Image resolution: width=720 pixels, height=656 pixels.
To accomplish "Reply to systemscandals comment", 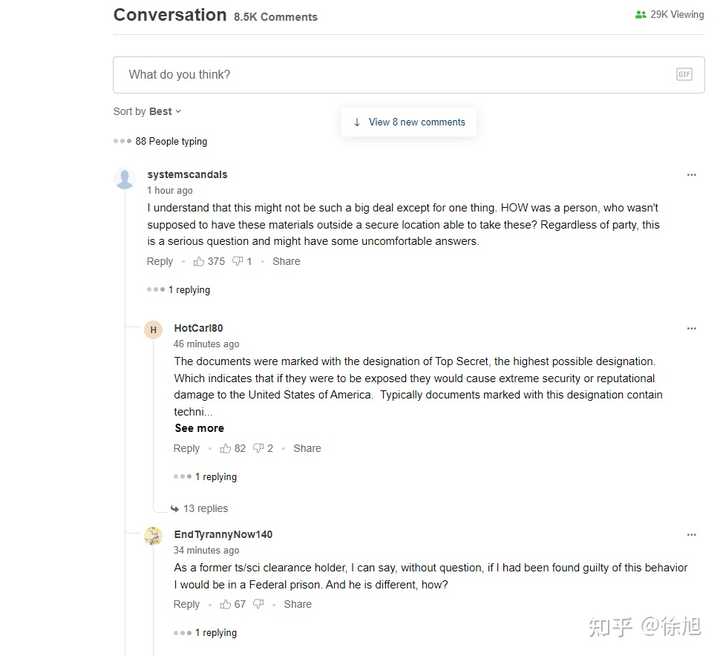I will [159, 261].
